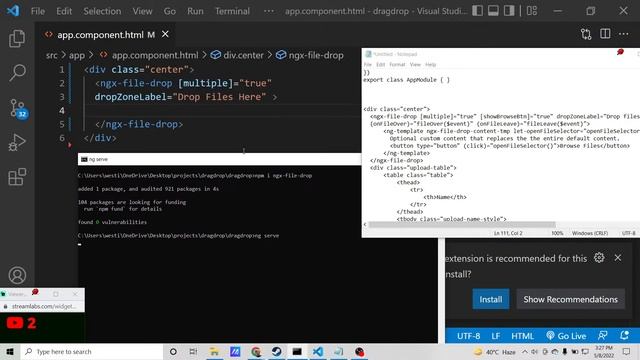Open notification settings gear icon
The height and width of the screenshot is (360, 640).
pyautogui.click(x=599, y=258)
